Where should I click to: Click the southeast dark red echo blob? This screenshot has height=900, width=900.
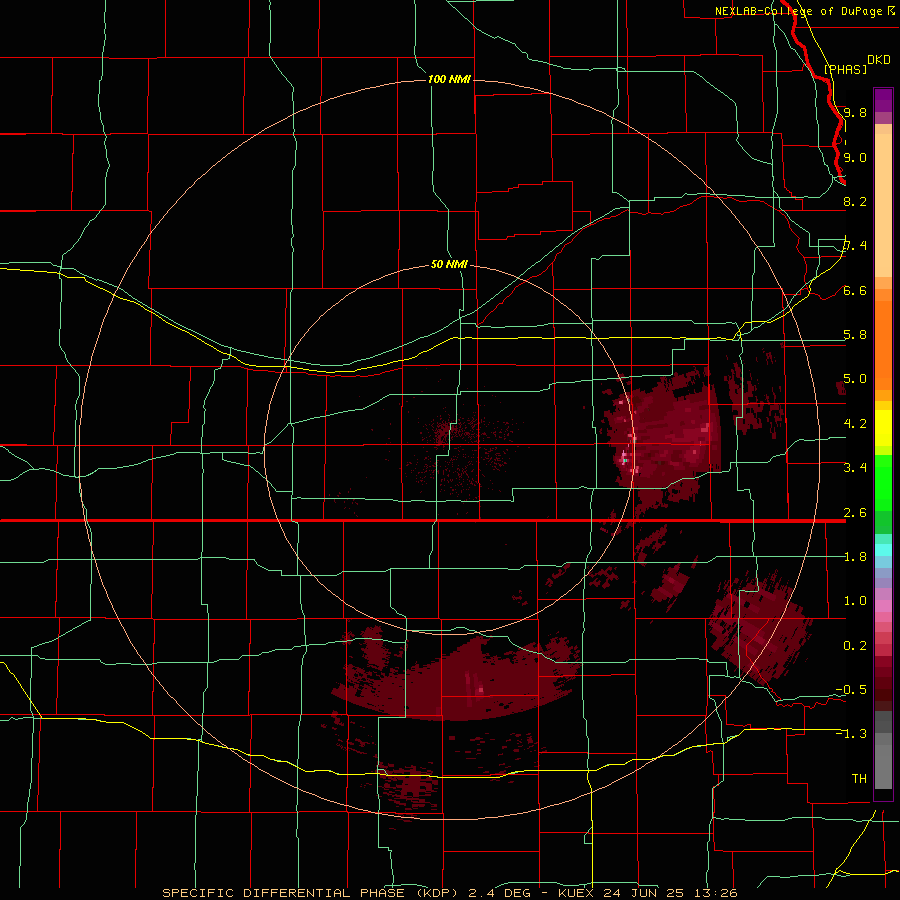tap(759, 631)
